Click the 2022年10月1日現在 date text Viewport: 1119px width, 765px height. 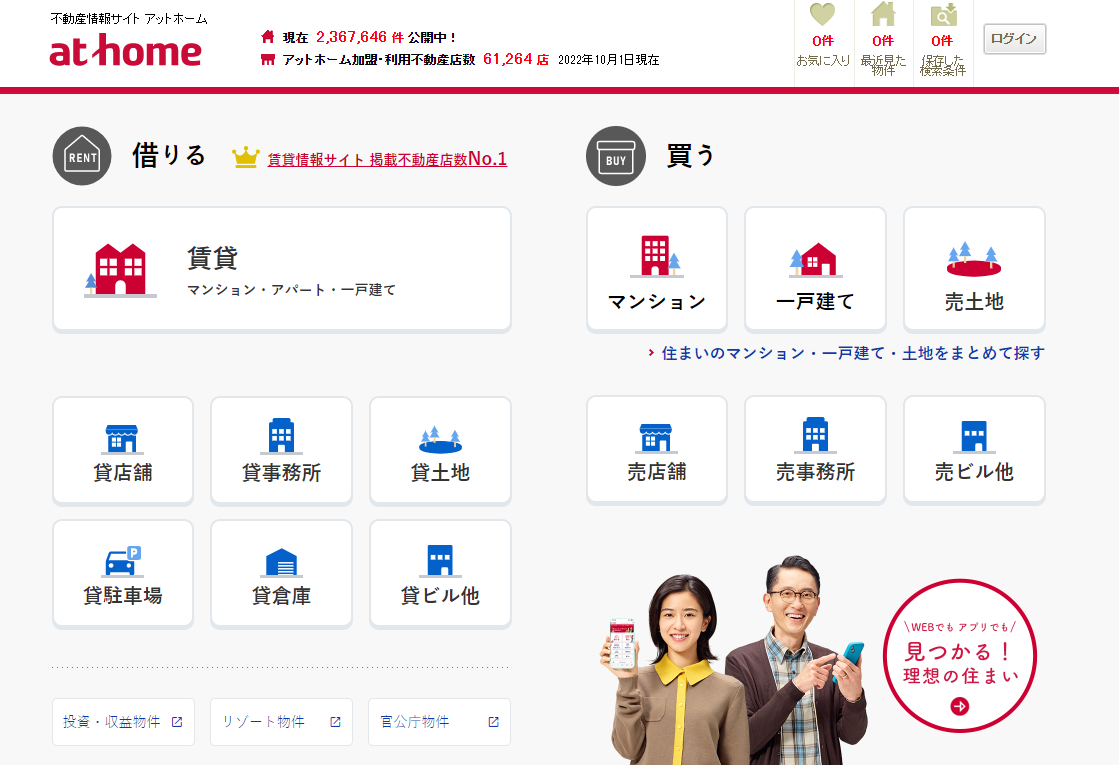[609, 60]
